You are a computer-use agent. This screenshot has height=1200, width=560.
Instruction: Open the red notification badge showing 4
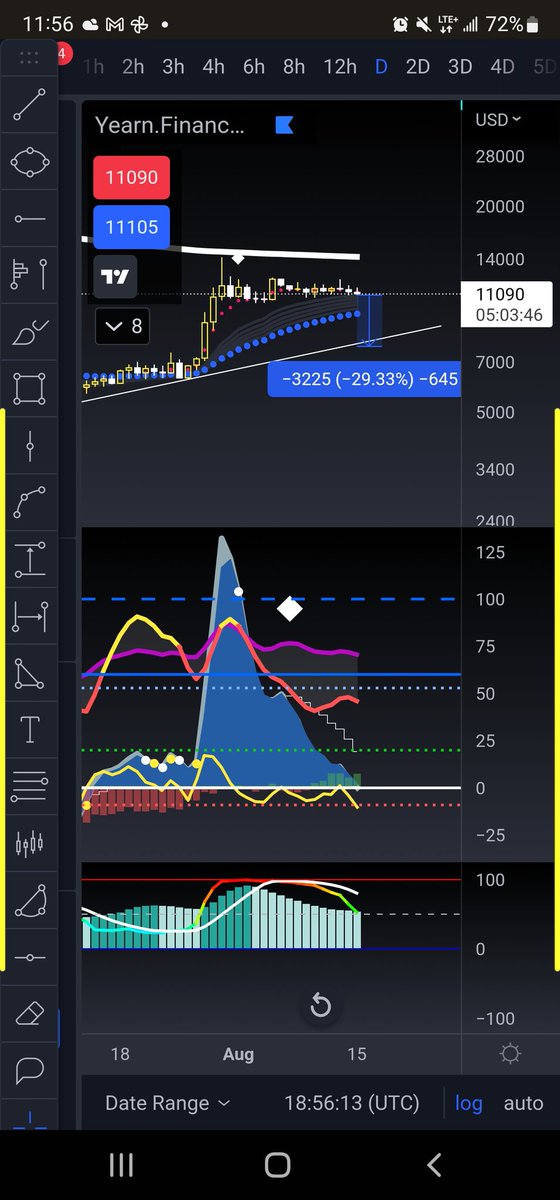pos(64,53)
